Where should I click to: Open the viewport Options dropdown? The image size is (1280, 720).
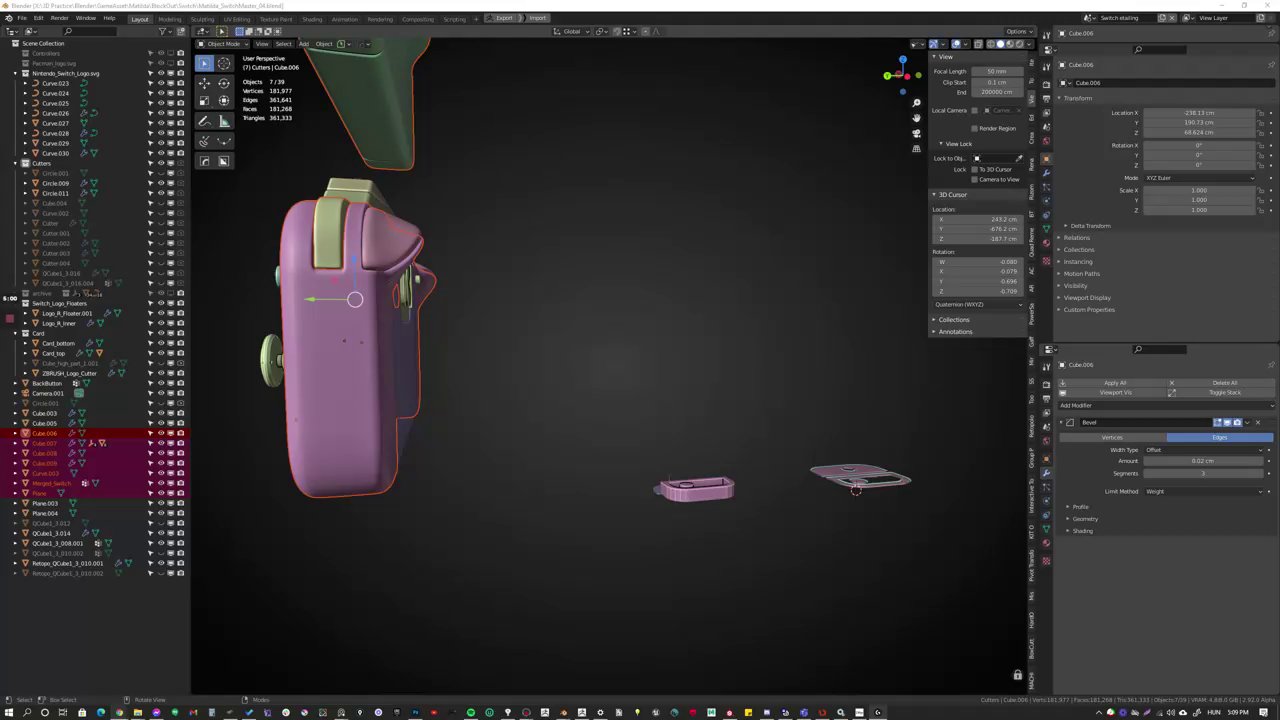[1020, 31]
